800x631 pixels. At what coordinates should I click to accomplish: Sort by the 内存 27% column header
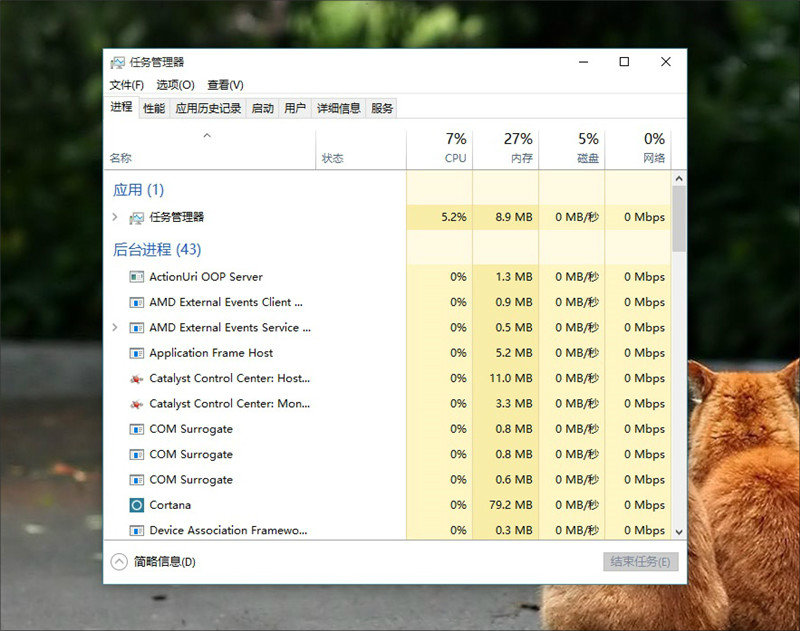[506, 149]
